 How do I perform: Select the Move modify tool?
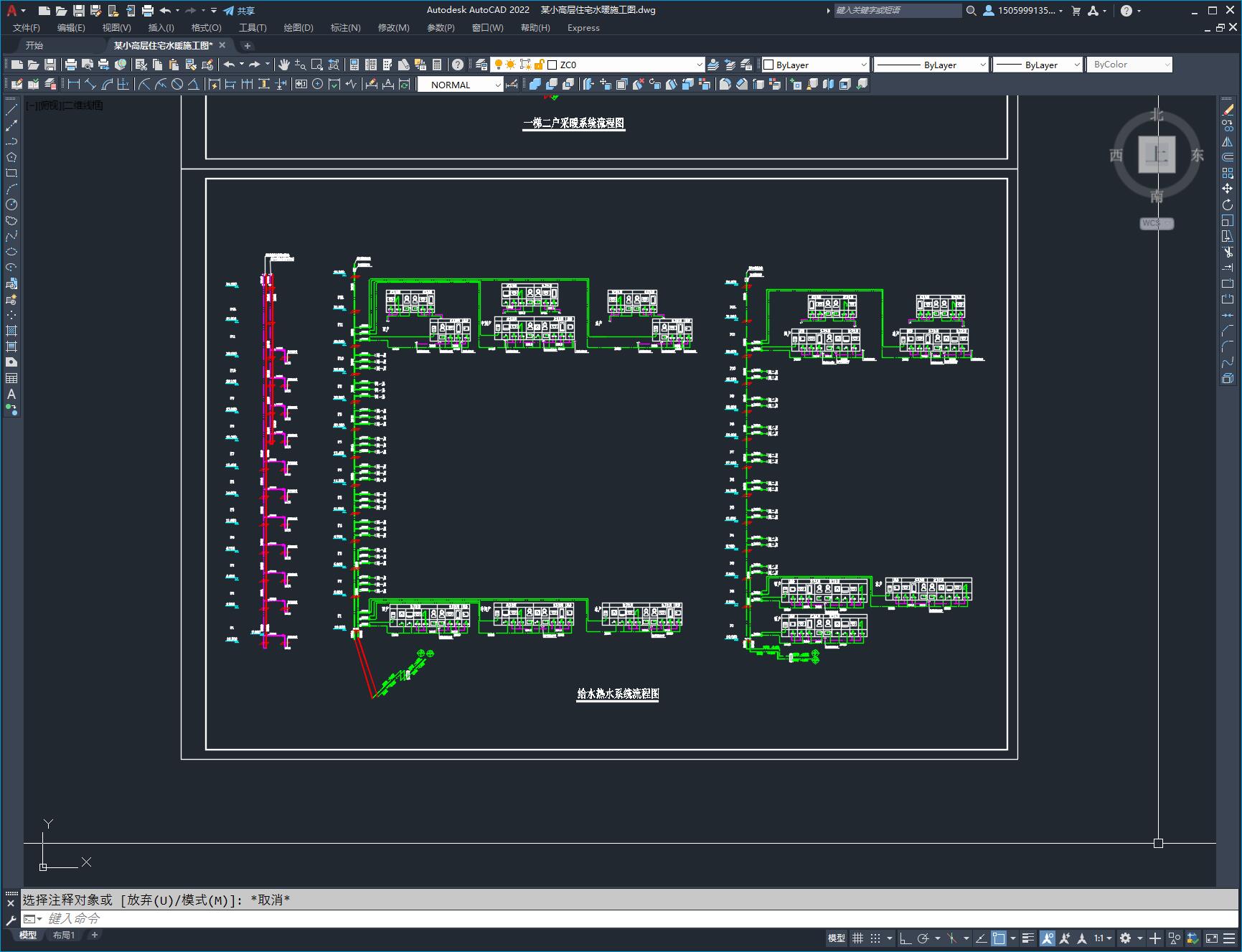point(1228,189)
